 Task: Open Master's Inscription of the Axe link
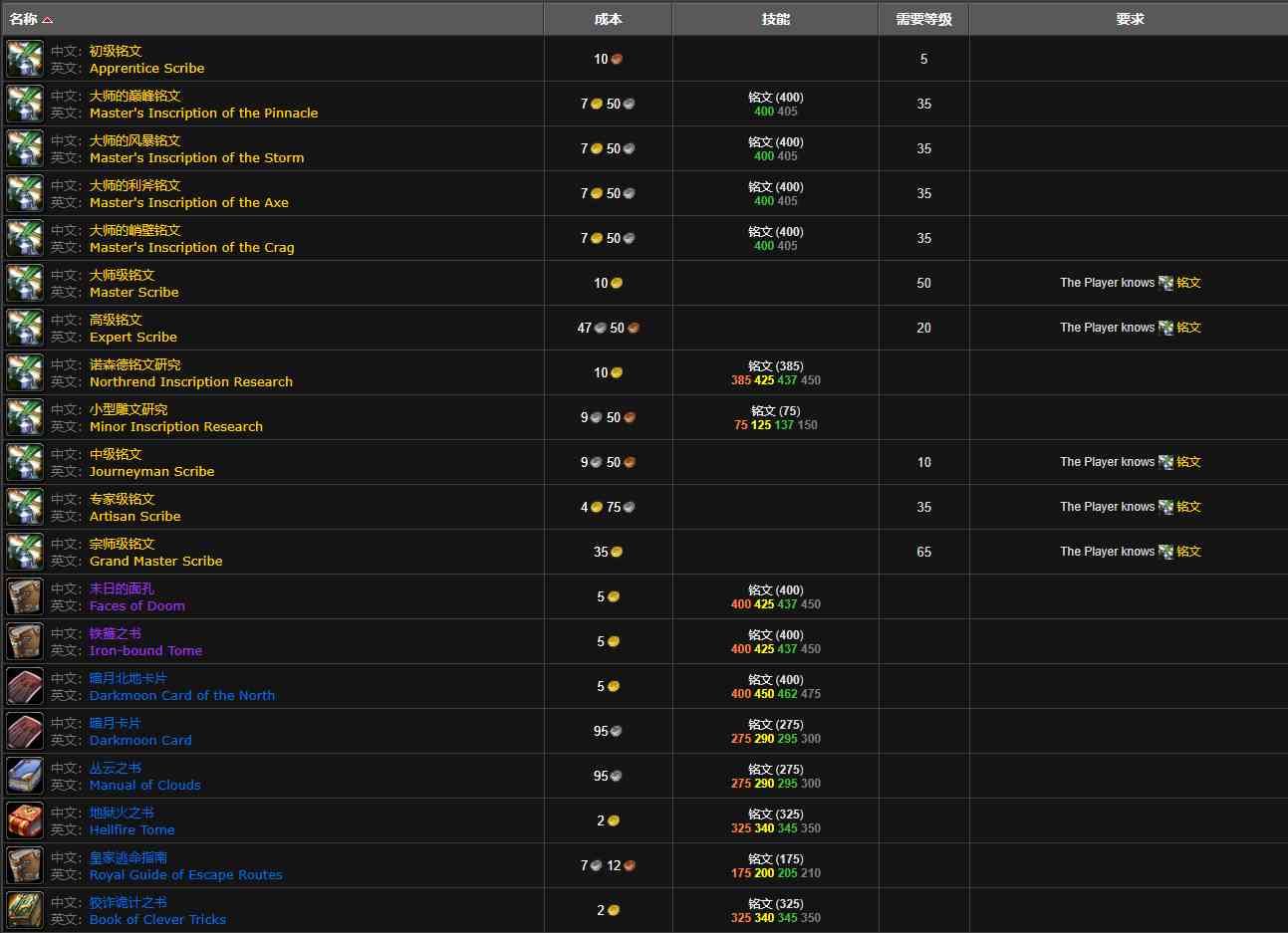click(x=188, y=202)
